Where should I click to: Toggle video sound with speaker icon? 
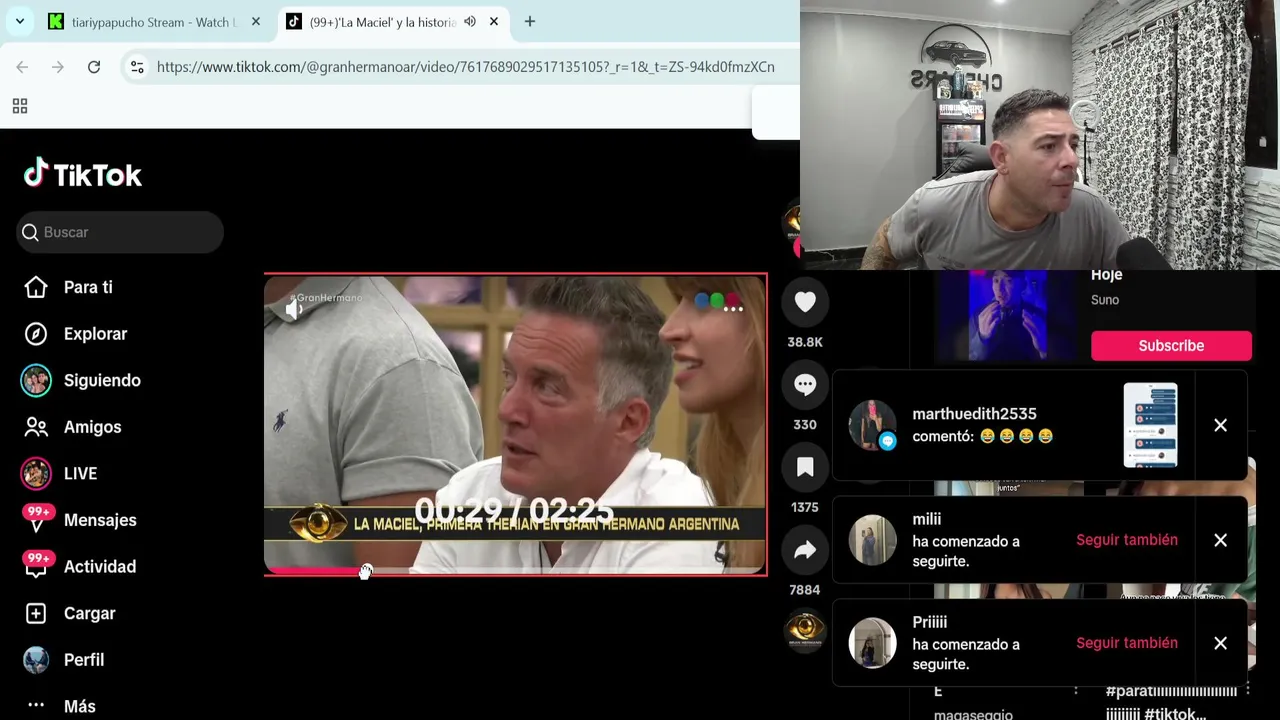click(x=294, y=310)
